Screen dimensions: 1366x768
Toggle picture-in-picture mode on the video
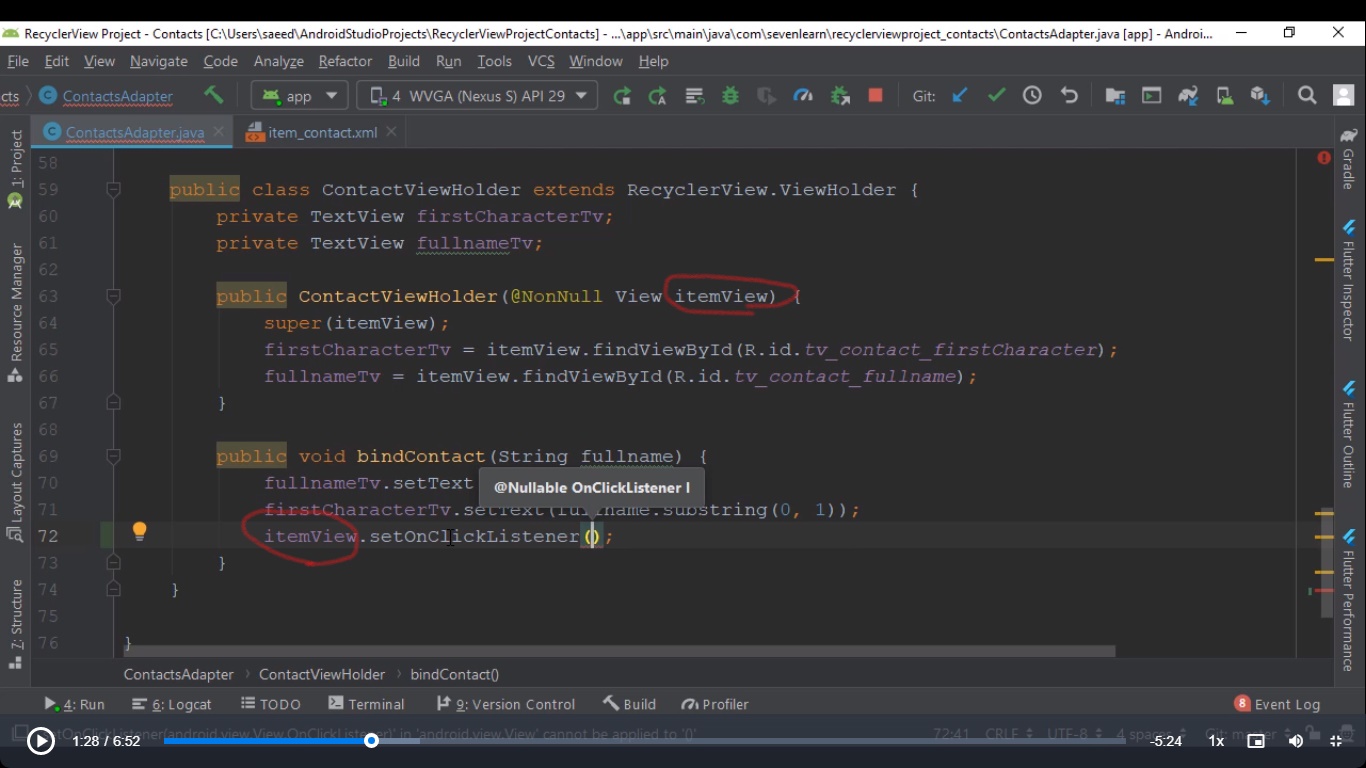click(x=1256, y=741)
